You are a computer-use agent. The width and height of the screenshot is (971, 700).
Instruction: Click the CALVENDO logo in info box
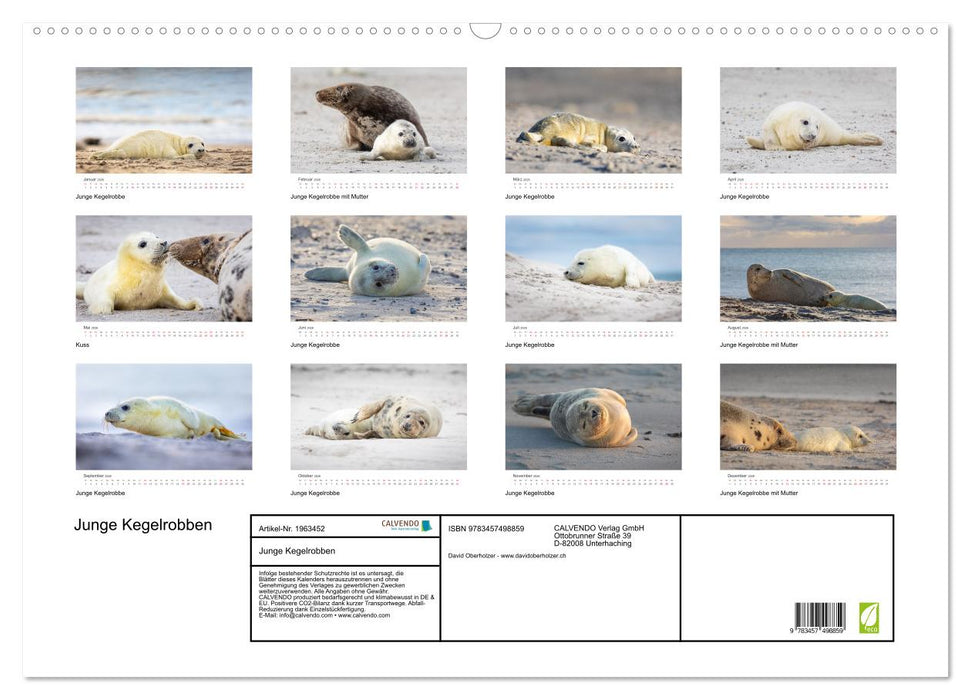tap(406, 525)
